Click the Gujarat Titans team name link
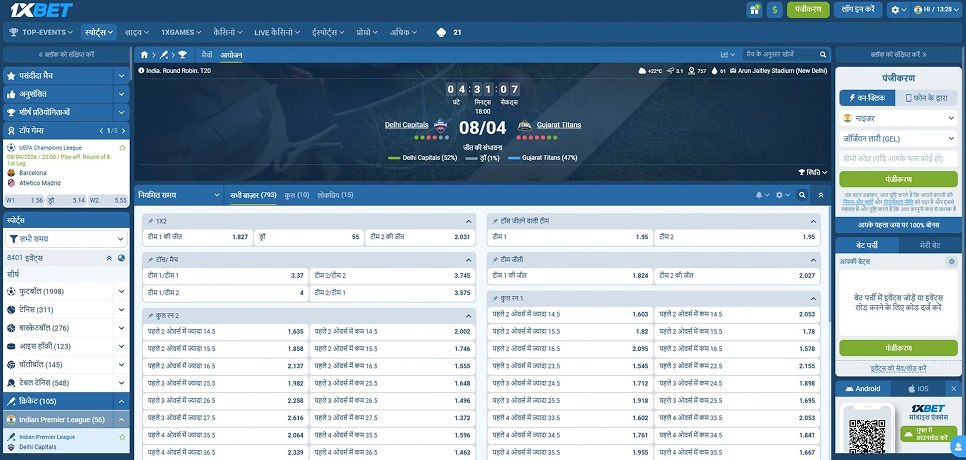 [x=559, y=125]
